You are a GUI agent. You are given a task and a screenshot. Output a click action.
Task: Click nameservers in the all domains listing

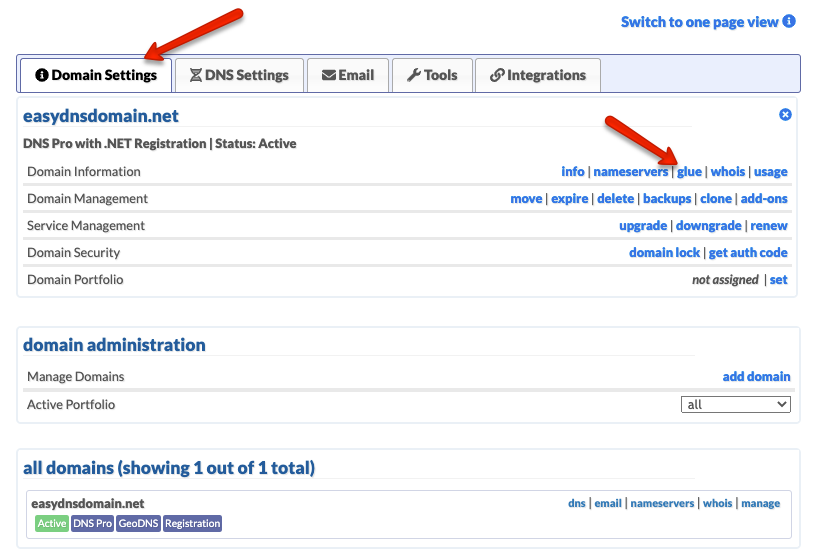[662, 503]
